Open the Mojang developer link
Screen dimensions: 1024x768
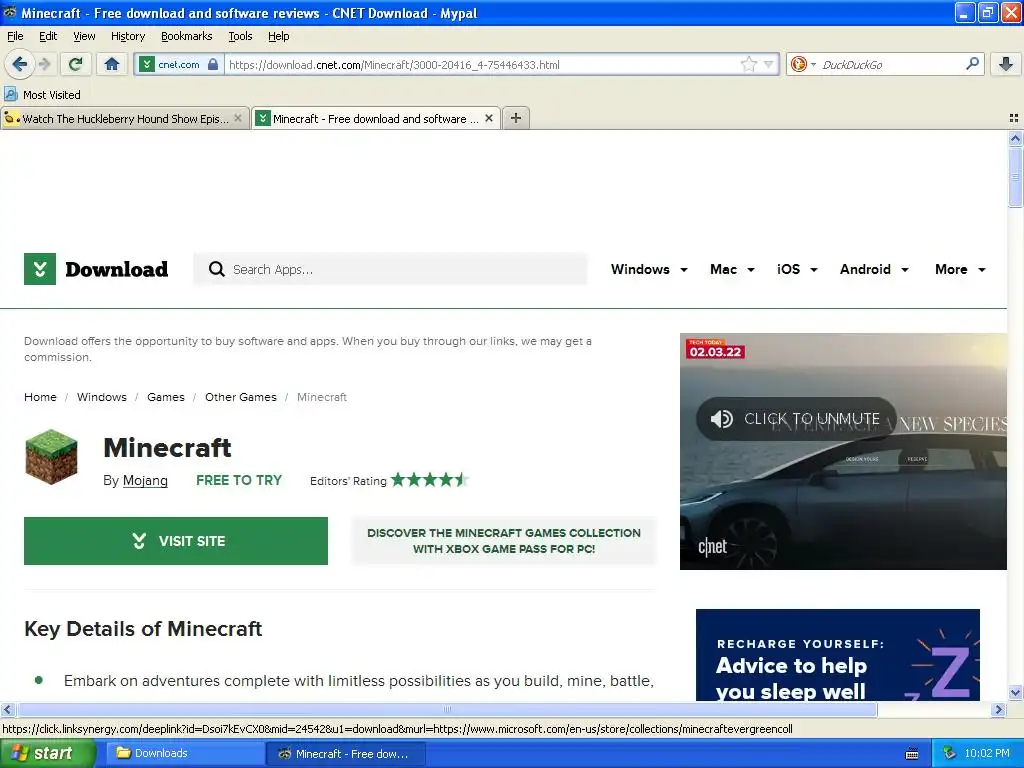(x=145, y=481)
